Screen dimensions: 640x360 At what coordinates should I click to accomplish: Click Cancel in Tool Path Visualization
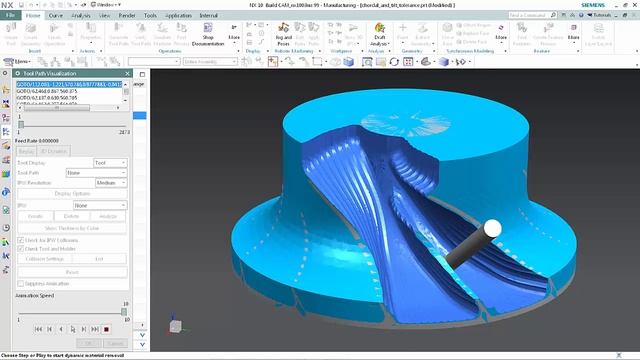(x=116, y=343)
